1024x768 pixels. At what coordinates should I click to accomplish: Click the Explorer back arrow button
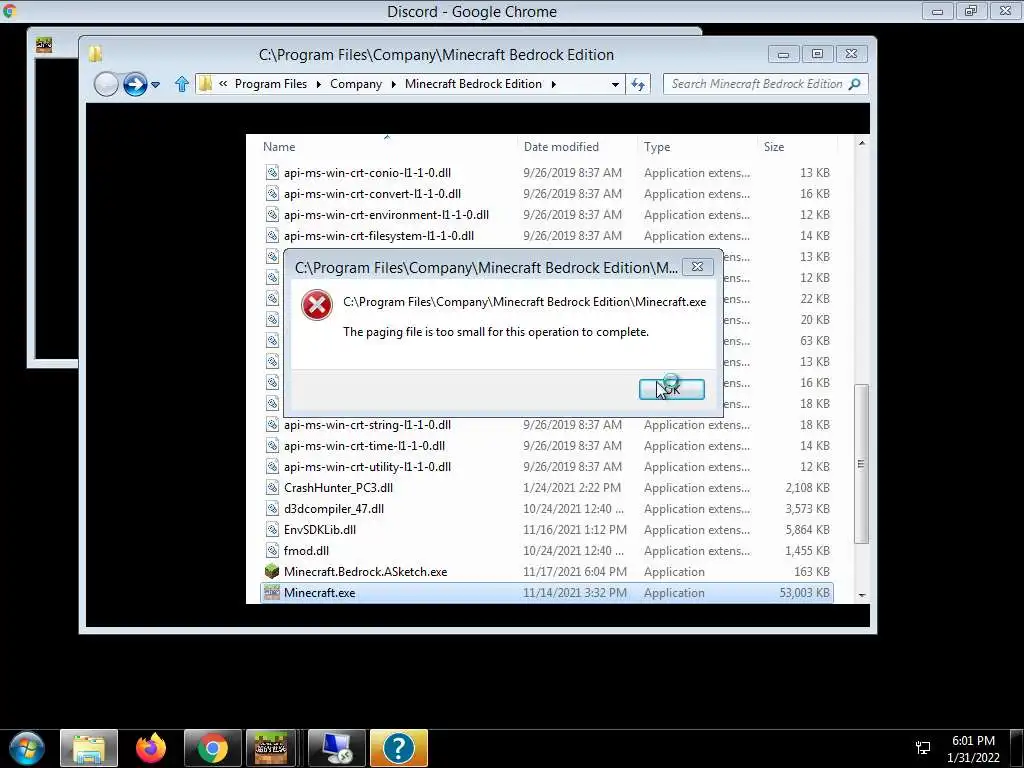[106, 84]
